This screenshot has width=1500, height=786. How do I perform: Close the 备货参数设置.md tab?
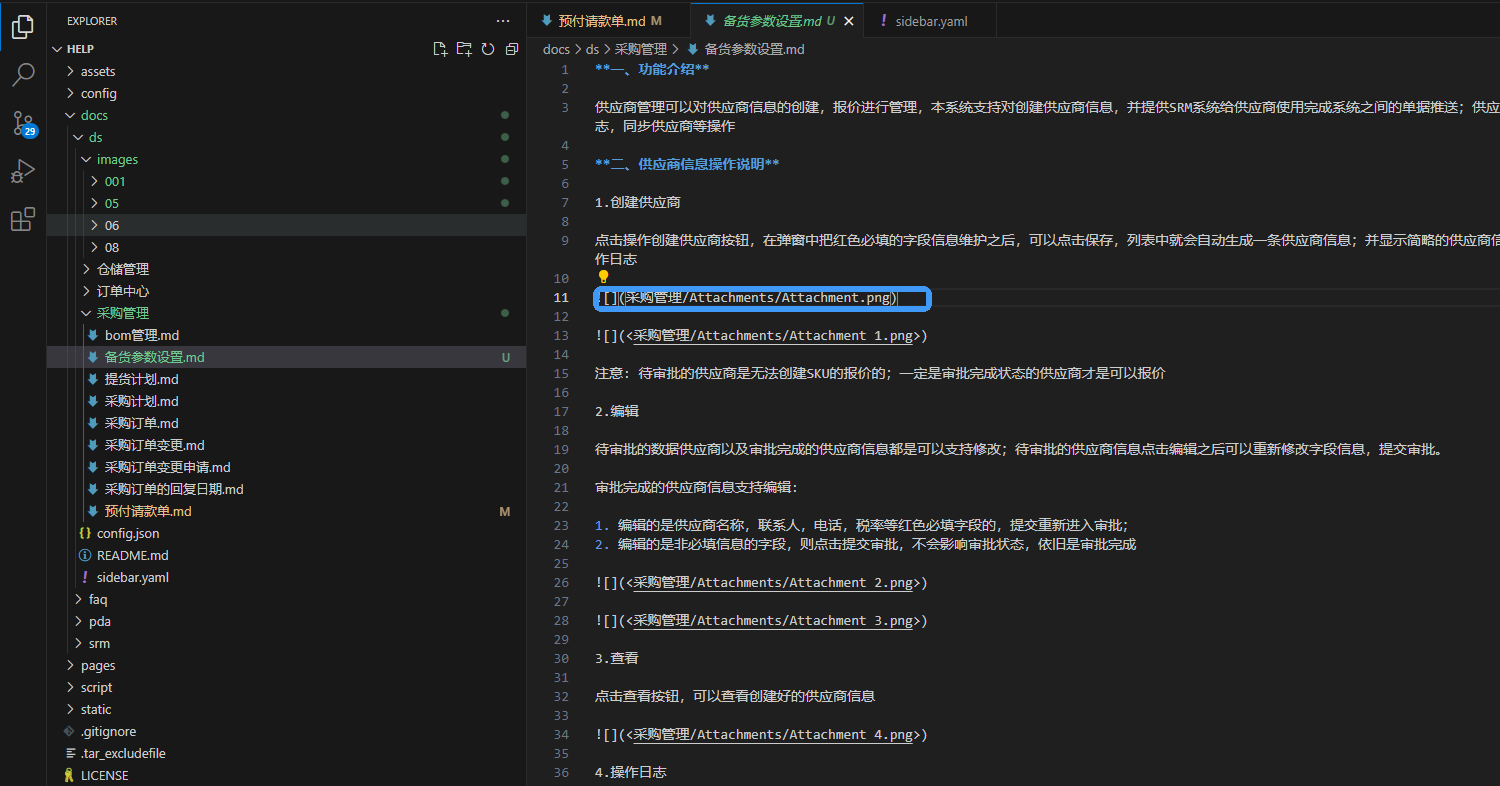coord(849,19)
